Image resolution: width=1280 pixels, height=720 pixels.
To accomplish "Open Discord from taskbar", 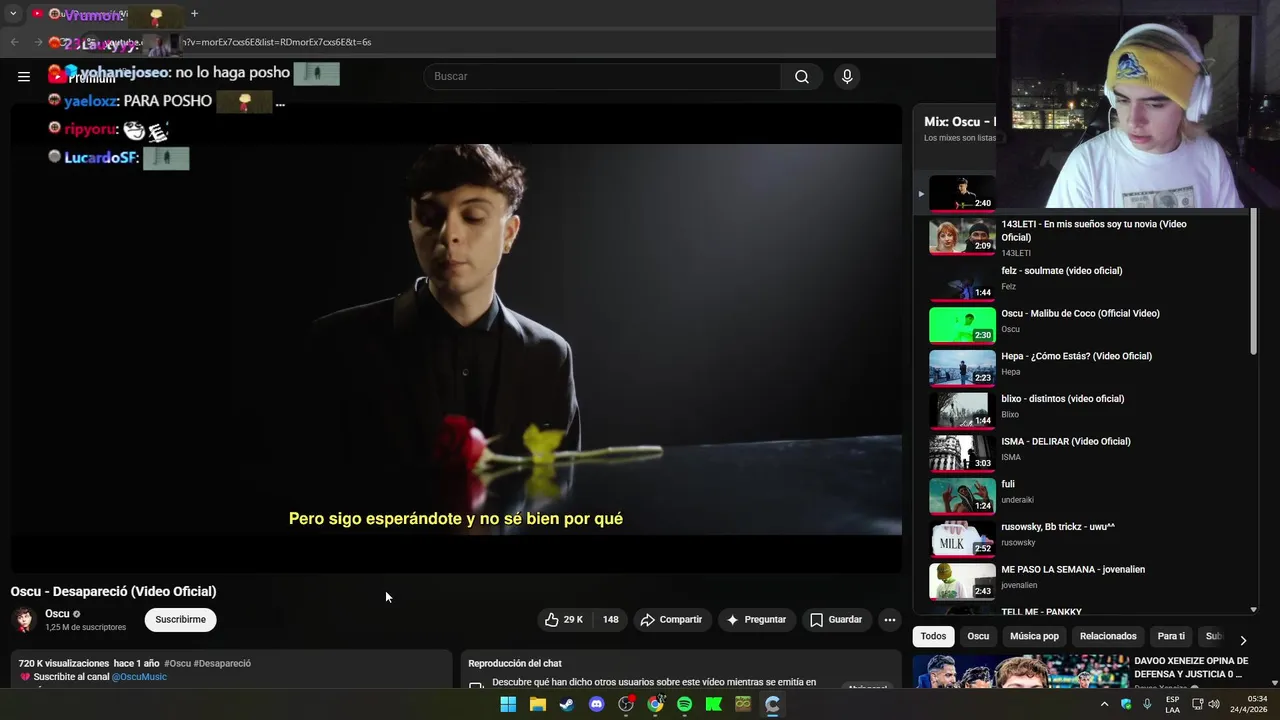I will [x=597, y=704].
